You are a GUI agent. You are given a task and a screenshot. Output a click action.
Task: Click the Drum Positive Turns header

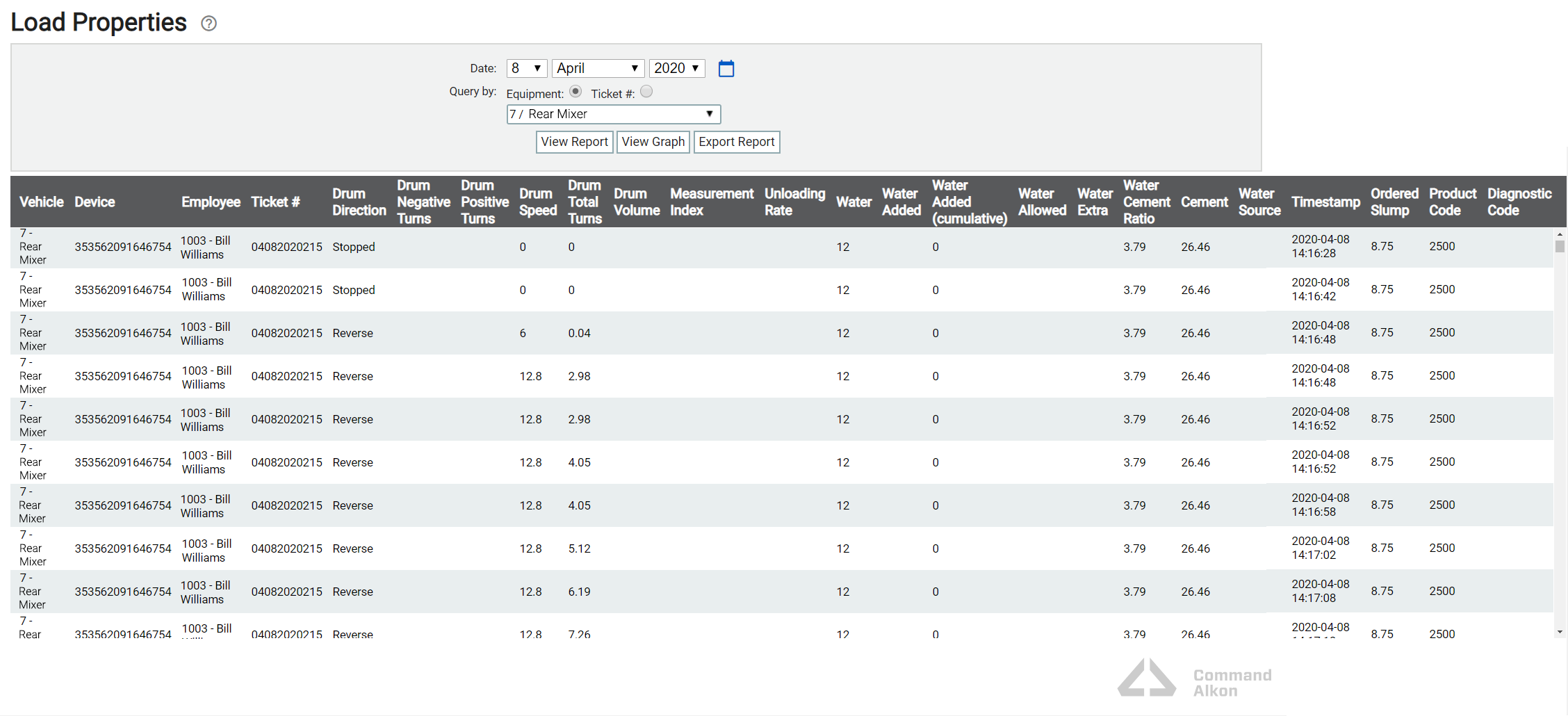484,202
